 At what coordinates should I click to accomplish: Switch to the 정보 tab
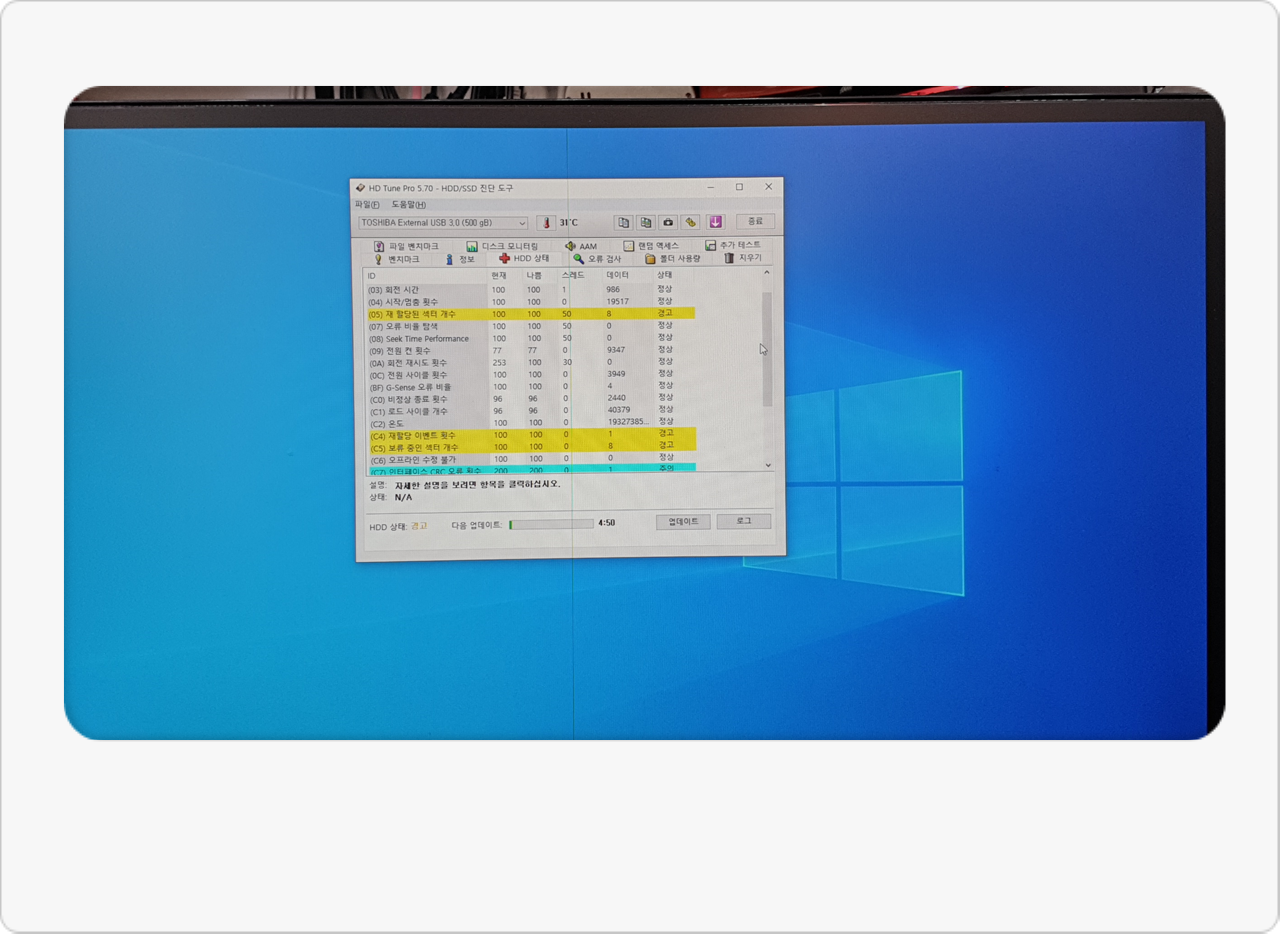(x=460, y=259)
